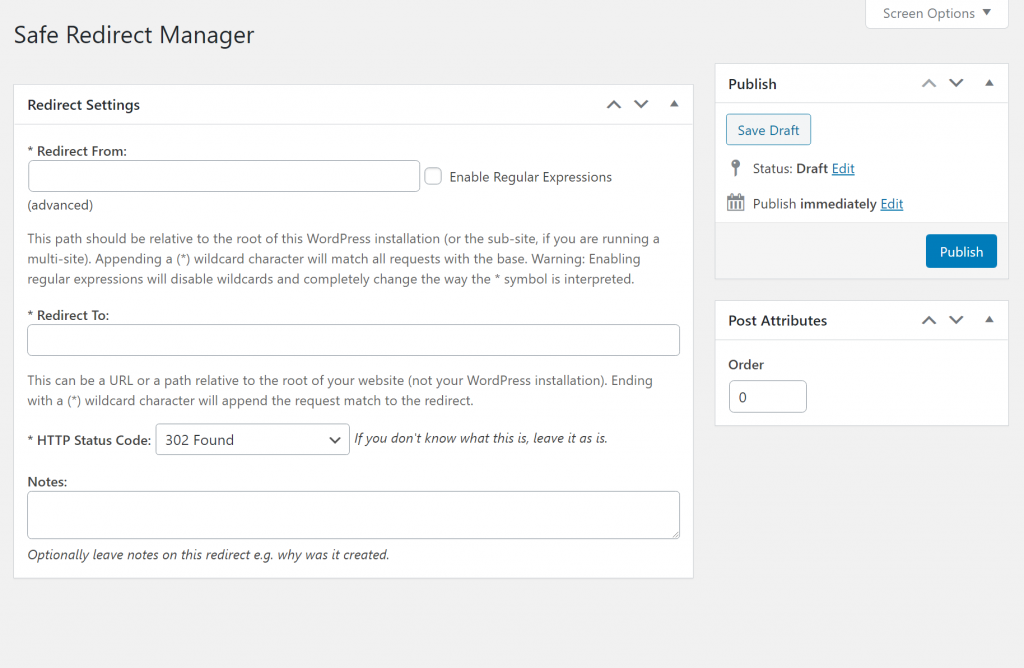The image size is (1024, 668).
Task: Move Publish panel up
Action: click(x=929, y=84)
